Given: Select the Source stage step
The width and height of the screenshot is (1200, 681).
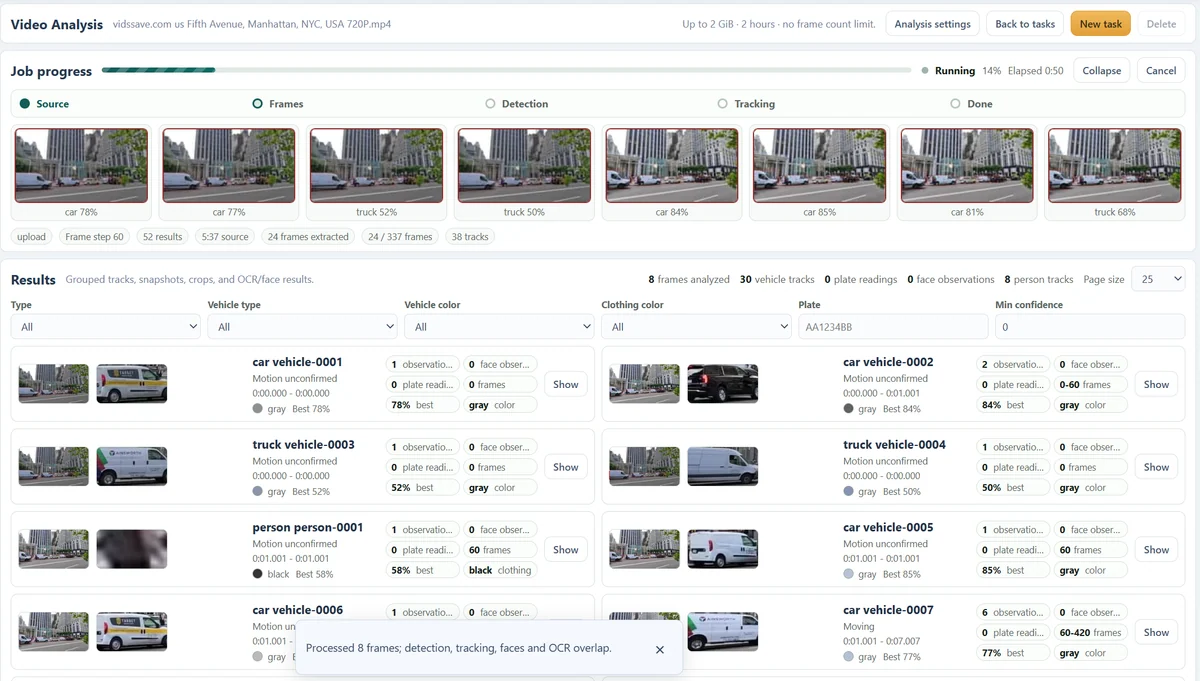Looking at the screenshot, I should pyautogui.click(x=45, y=104).
